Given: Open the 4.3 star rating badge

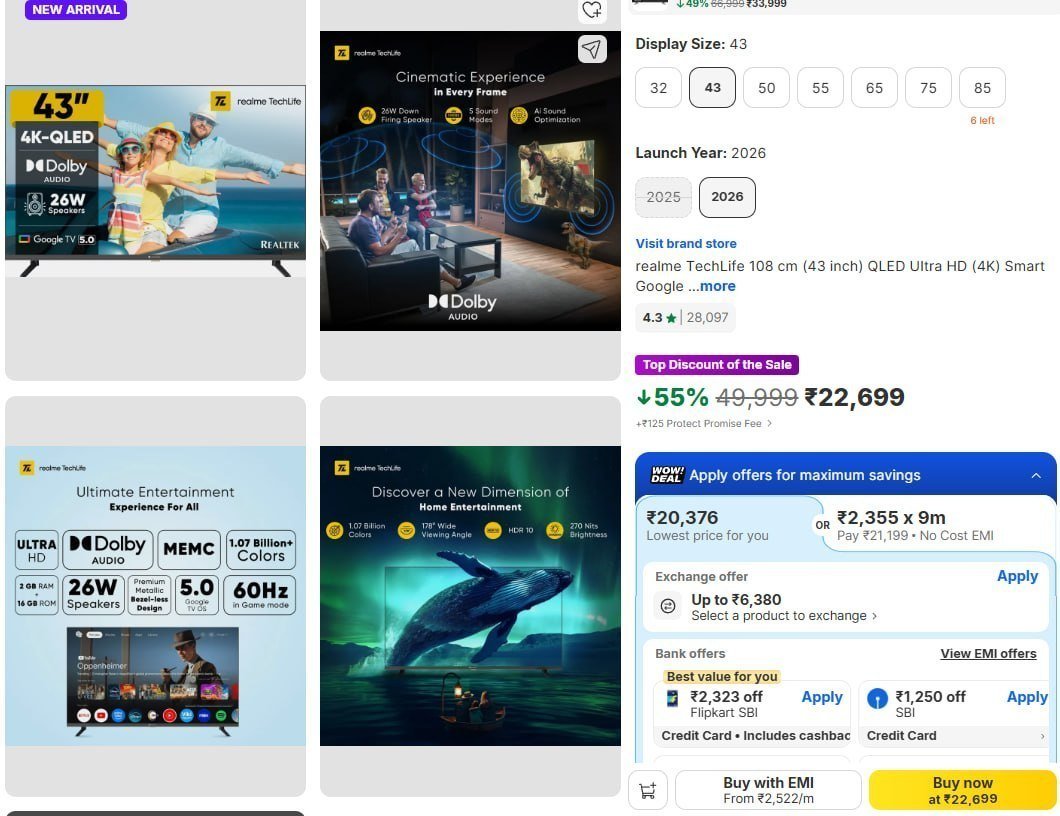Looking at the screenshot, I should 685,318.
